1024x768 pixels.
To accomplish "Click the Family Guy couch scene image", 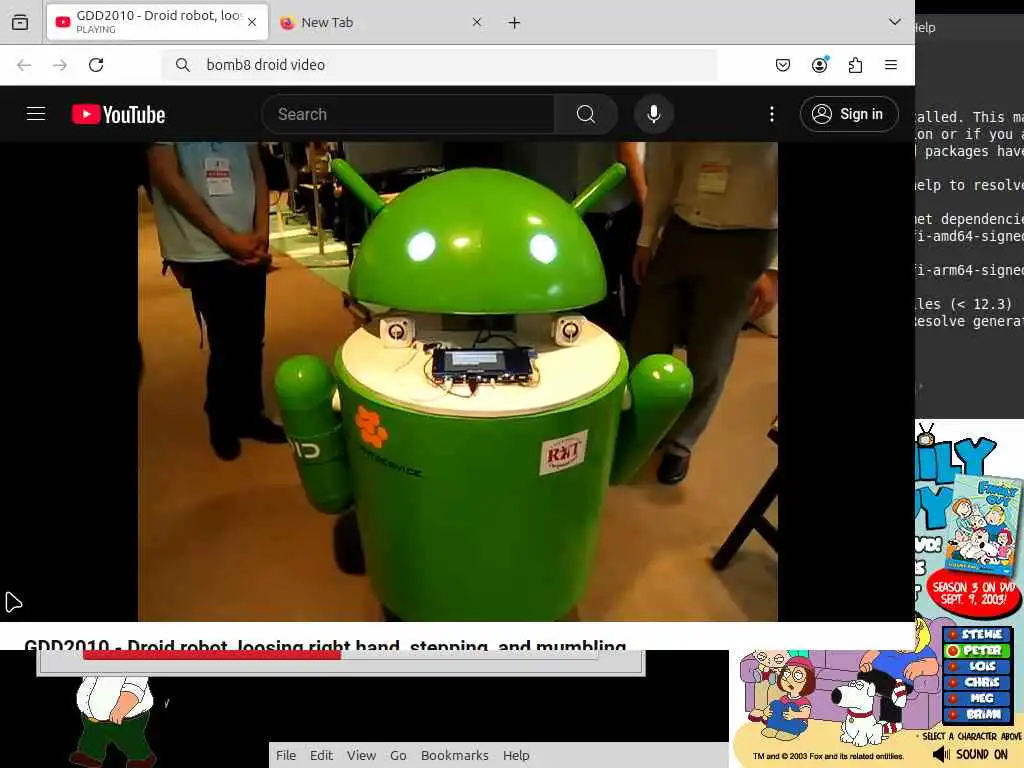I will (836, 699).
